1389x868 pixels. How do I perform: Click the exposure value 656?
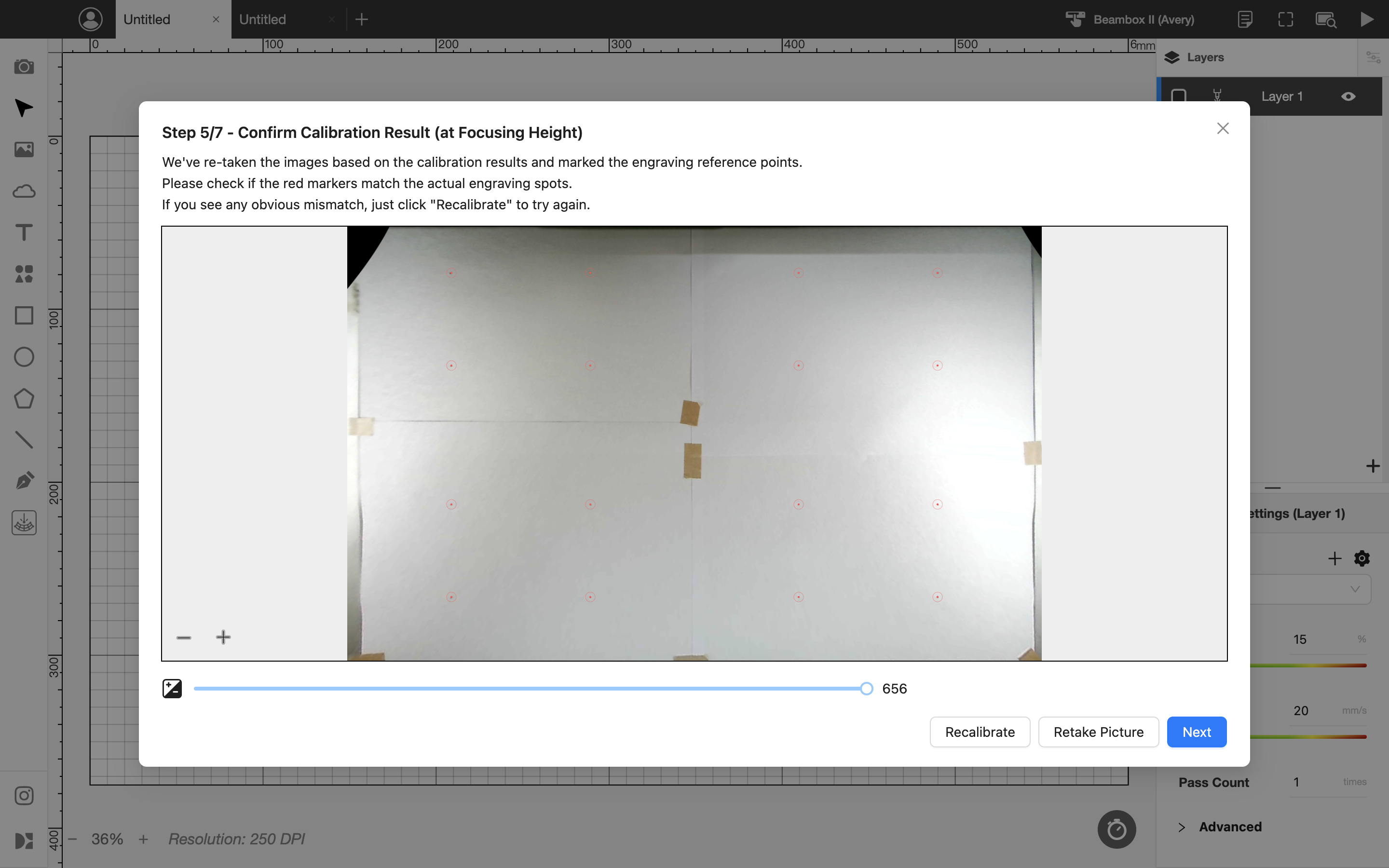[894, 688]
